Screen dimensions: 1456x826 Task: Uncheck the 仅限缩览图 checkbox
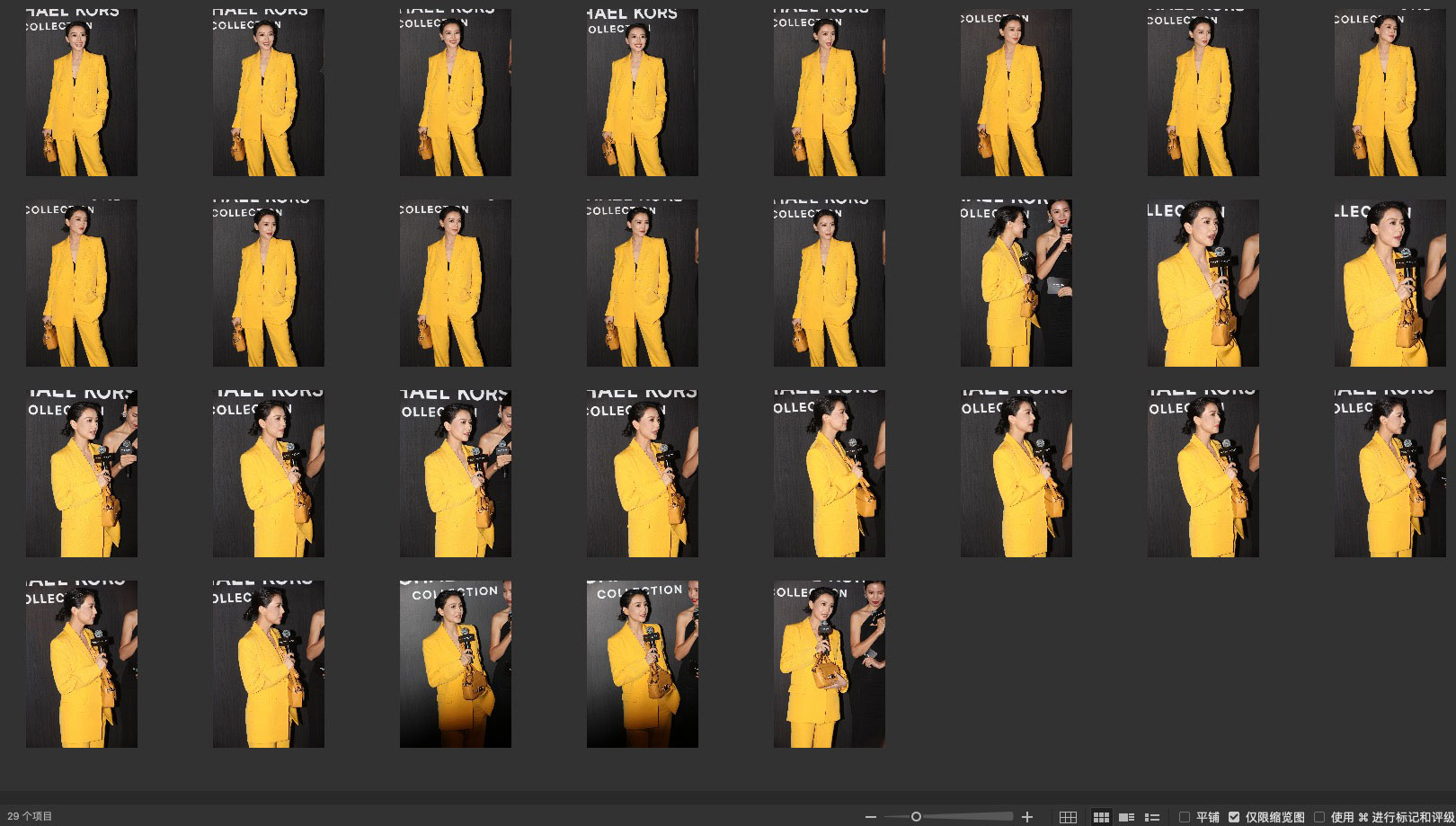(1234, 817)
